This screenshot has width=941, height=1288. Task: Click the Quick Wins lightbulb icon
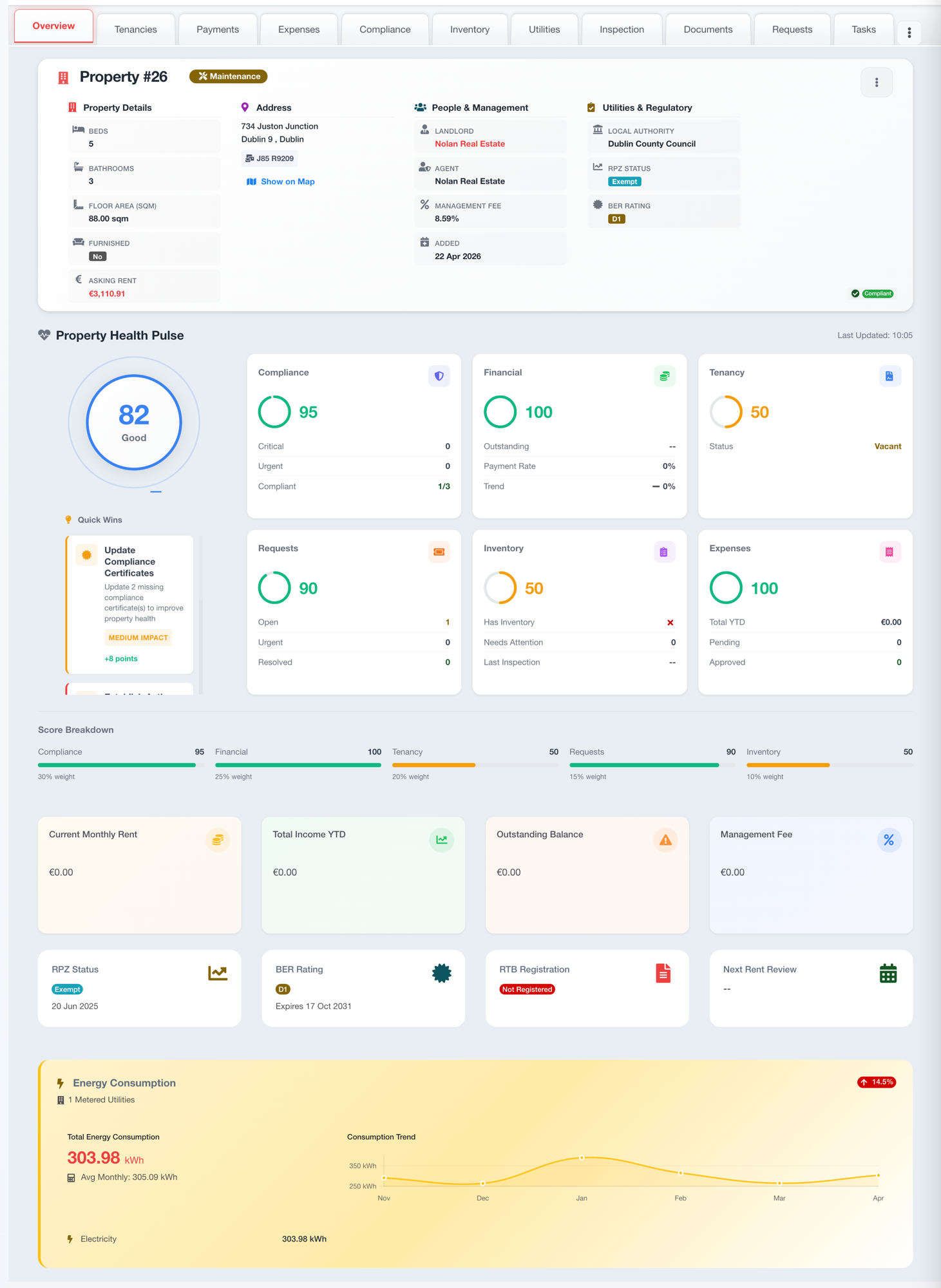[x=68, y=520]
